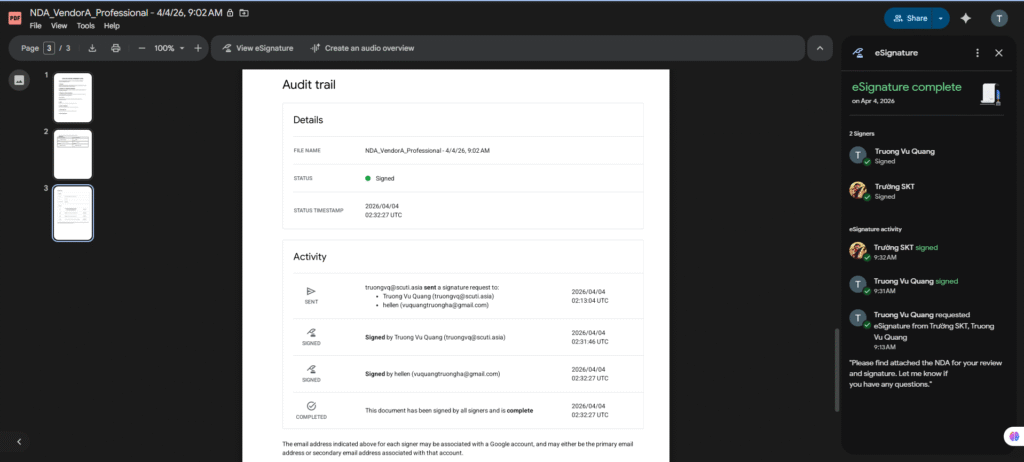This screenshot has width=1024, height=462.
Task: Click the move to folder icon
Action: click(x=245, y=12)
